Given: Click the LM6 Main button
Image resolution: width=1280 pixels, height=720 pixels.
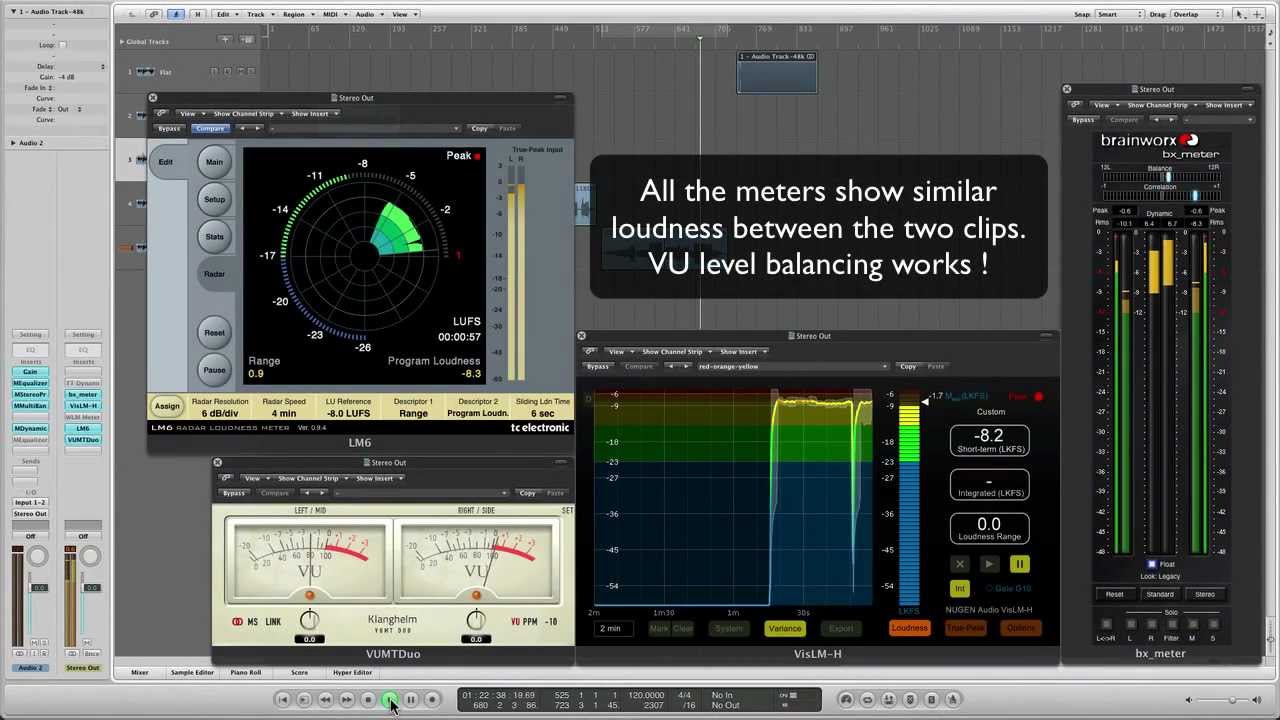Looking at the screenshot, I should click(214, 162).
